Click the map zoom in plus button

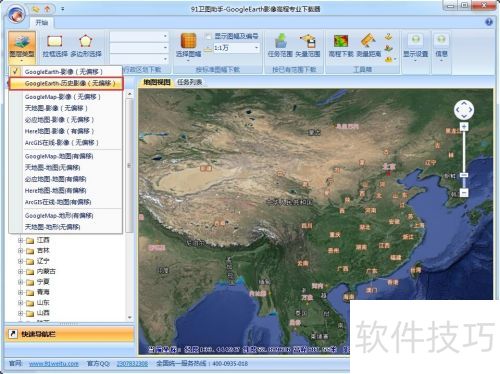(x=464, y=127)
